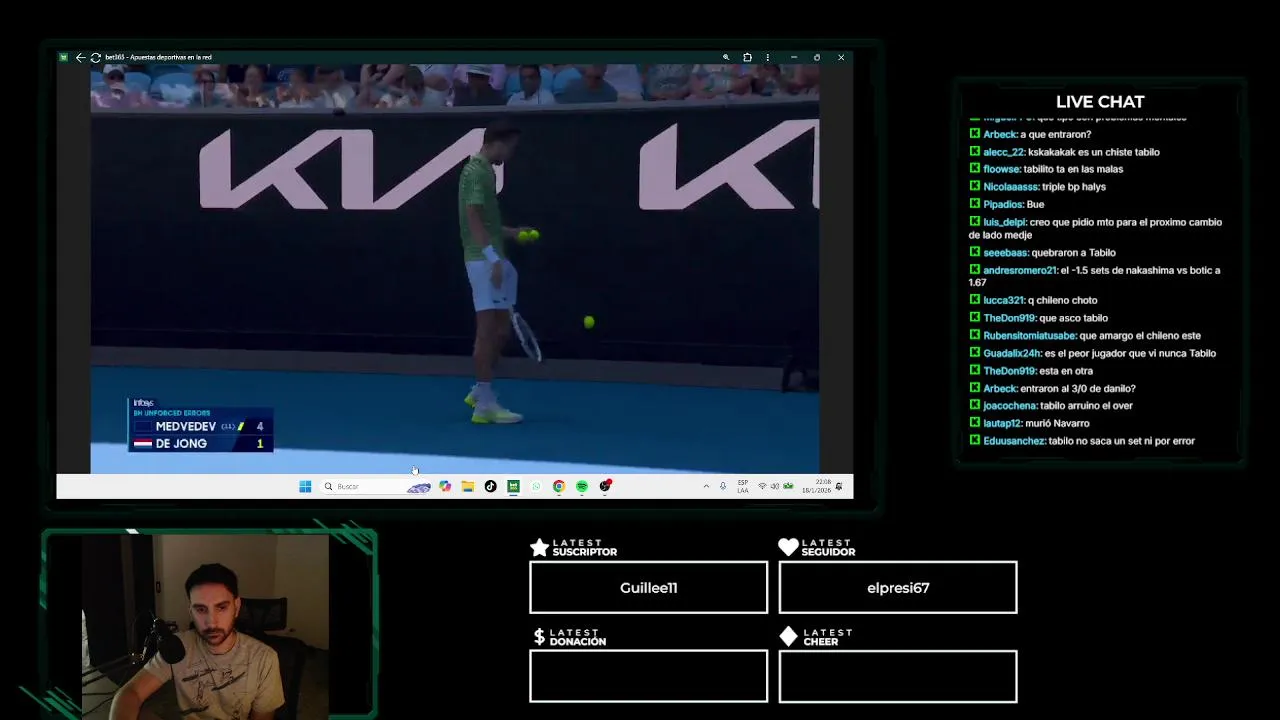
Task: Click the LIVE CHAT heading
Action: coord(1100,102)
